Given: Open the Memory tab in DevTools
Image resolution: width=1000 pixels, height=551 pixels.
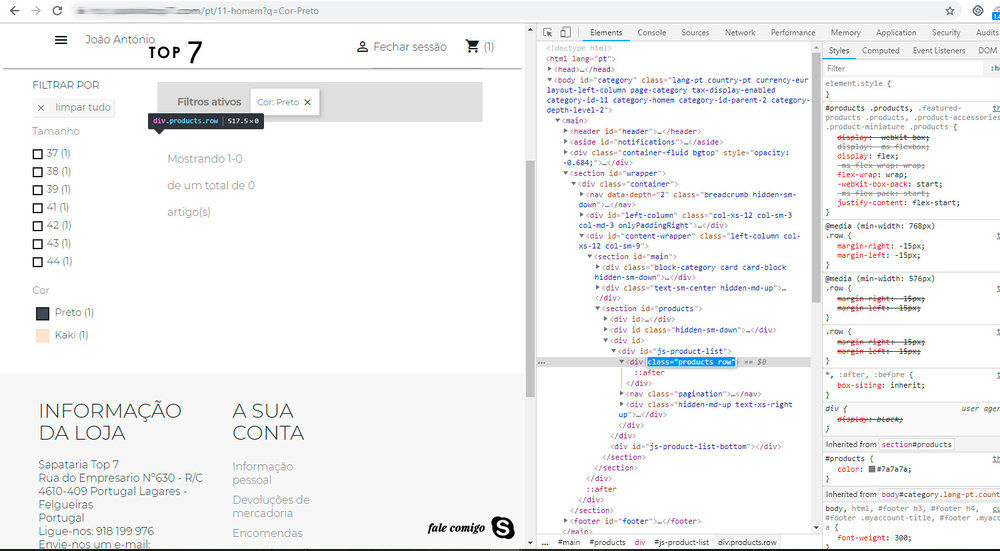Looking at the screenshot, I should (846, 33).
